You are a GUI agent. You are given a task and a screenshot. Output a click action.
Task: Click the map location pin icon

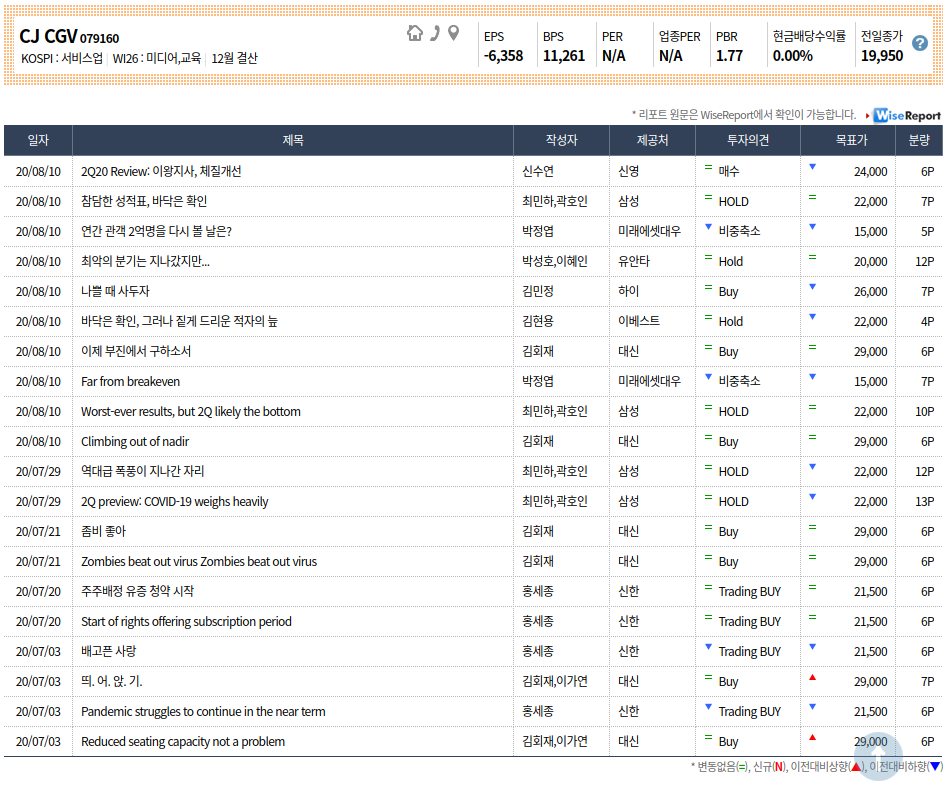coord(453,33)
